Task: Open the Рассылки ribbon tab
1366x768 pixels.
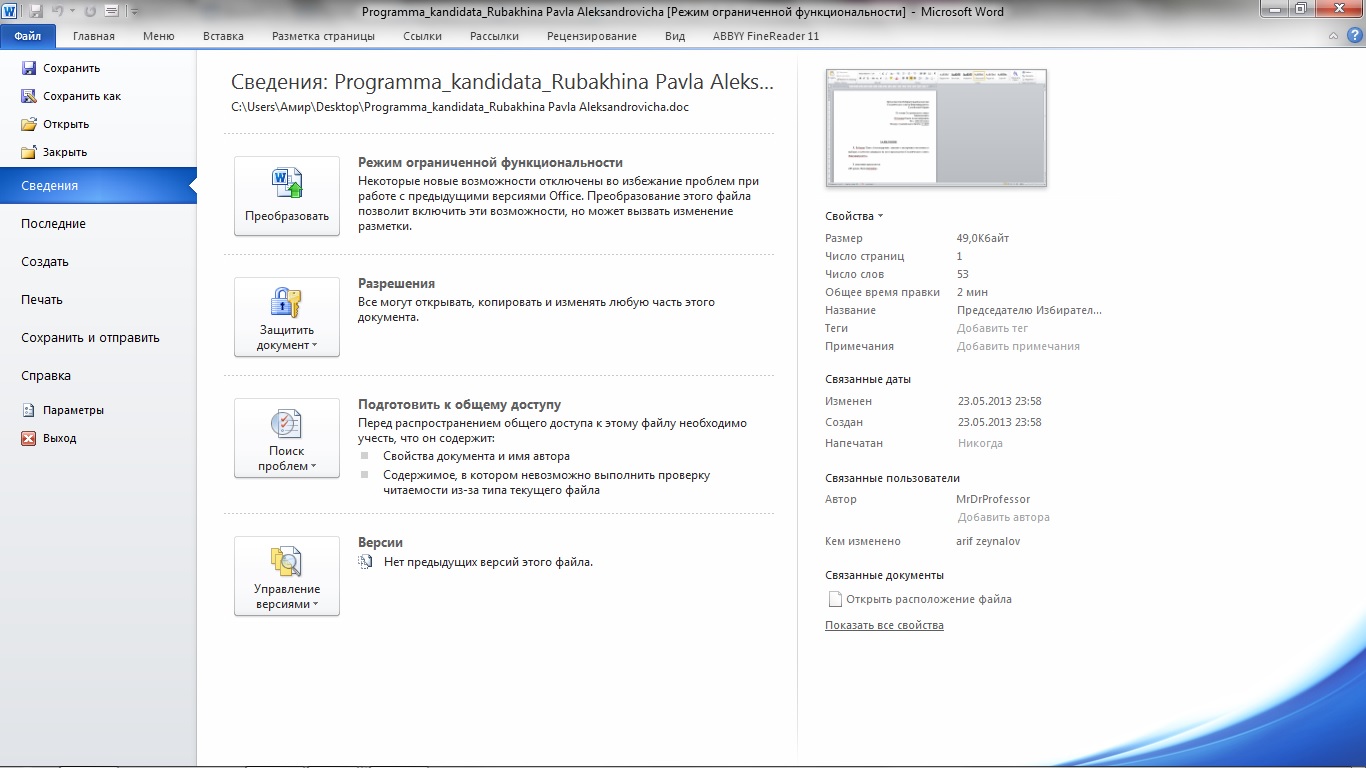Action: [x=494, y=36]
